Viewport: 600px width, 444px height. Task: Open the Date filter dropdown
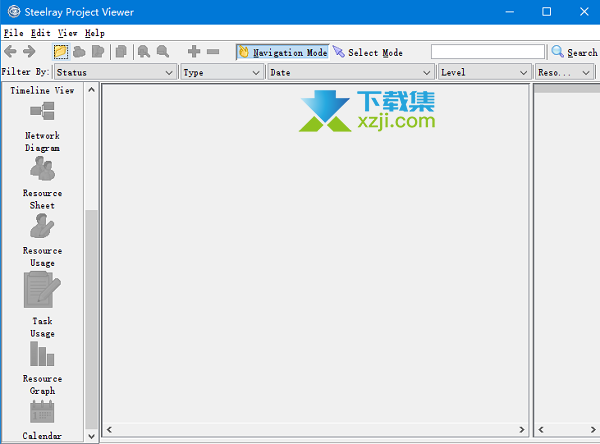351,72
